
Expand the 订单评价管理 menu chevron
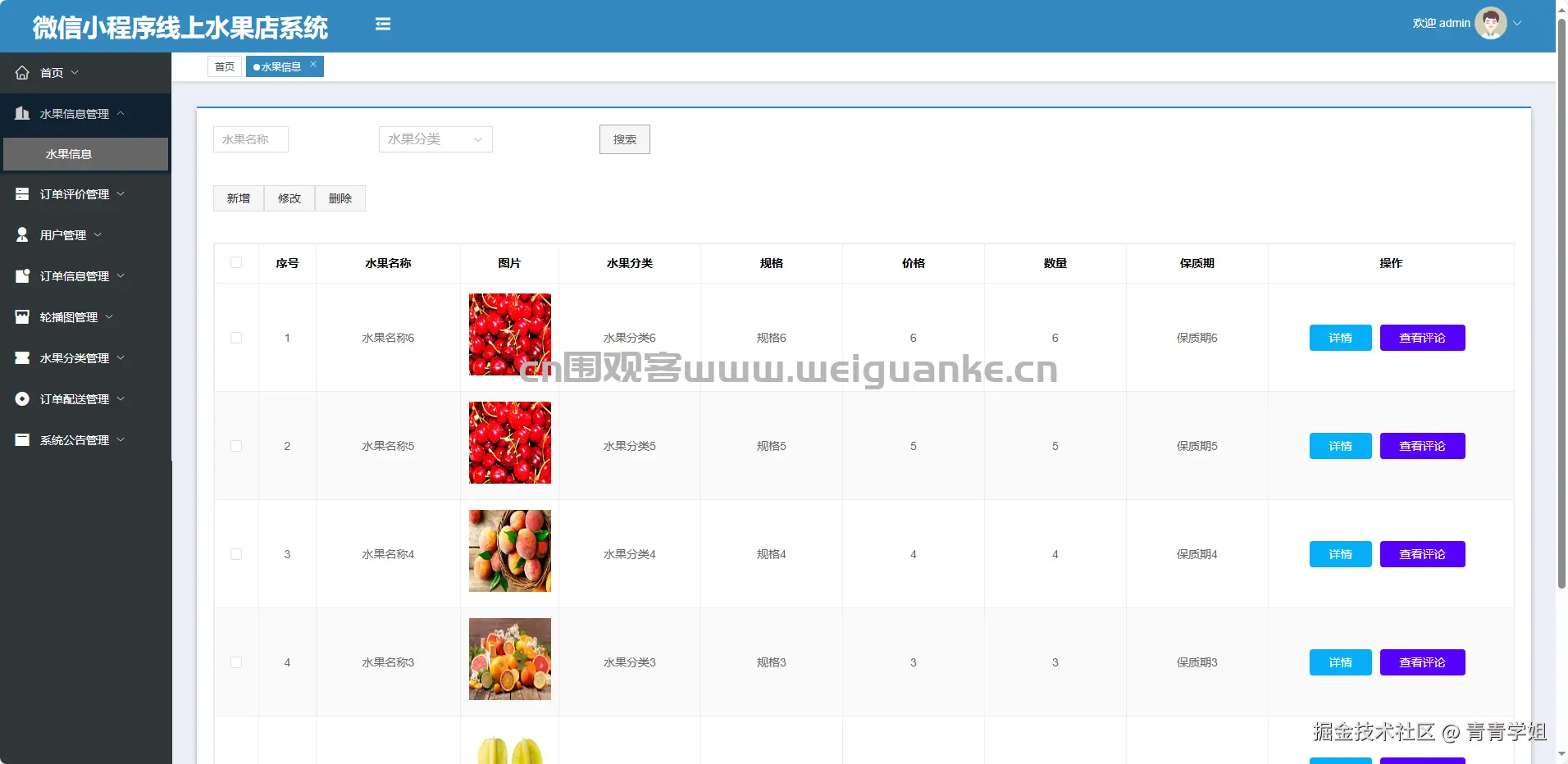[121, 193]
